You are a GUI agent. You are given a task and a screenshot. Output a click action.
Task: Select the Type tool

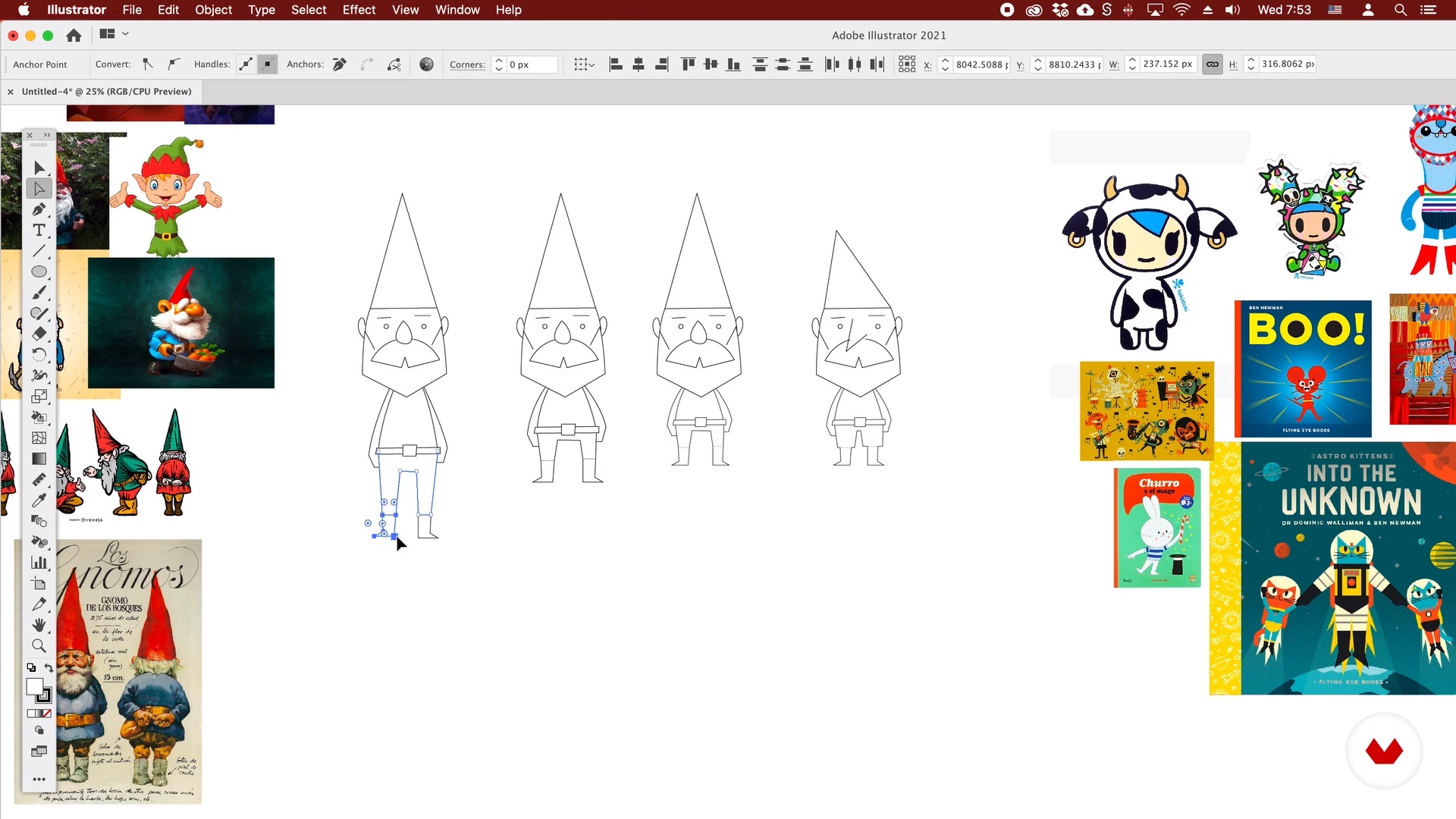click(x=39, y=231)
